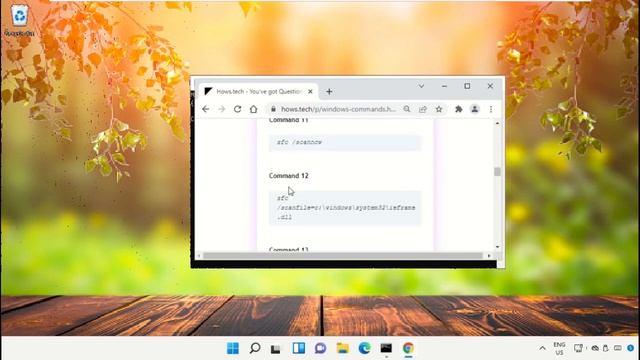Go back in Chrome browser
This screenshot has width=640, height=360.
(x=206, y=109)
